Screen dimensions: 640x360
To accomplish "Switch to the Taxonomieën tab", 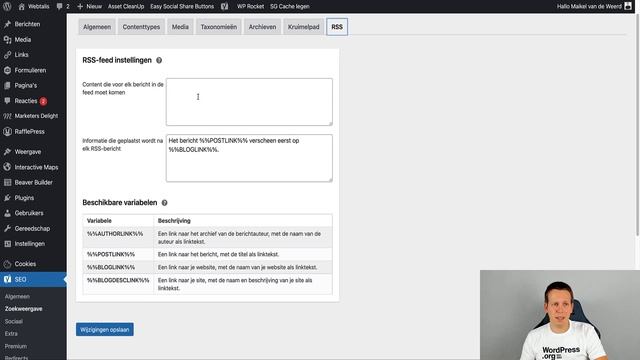I will point(218,27).
